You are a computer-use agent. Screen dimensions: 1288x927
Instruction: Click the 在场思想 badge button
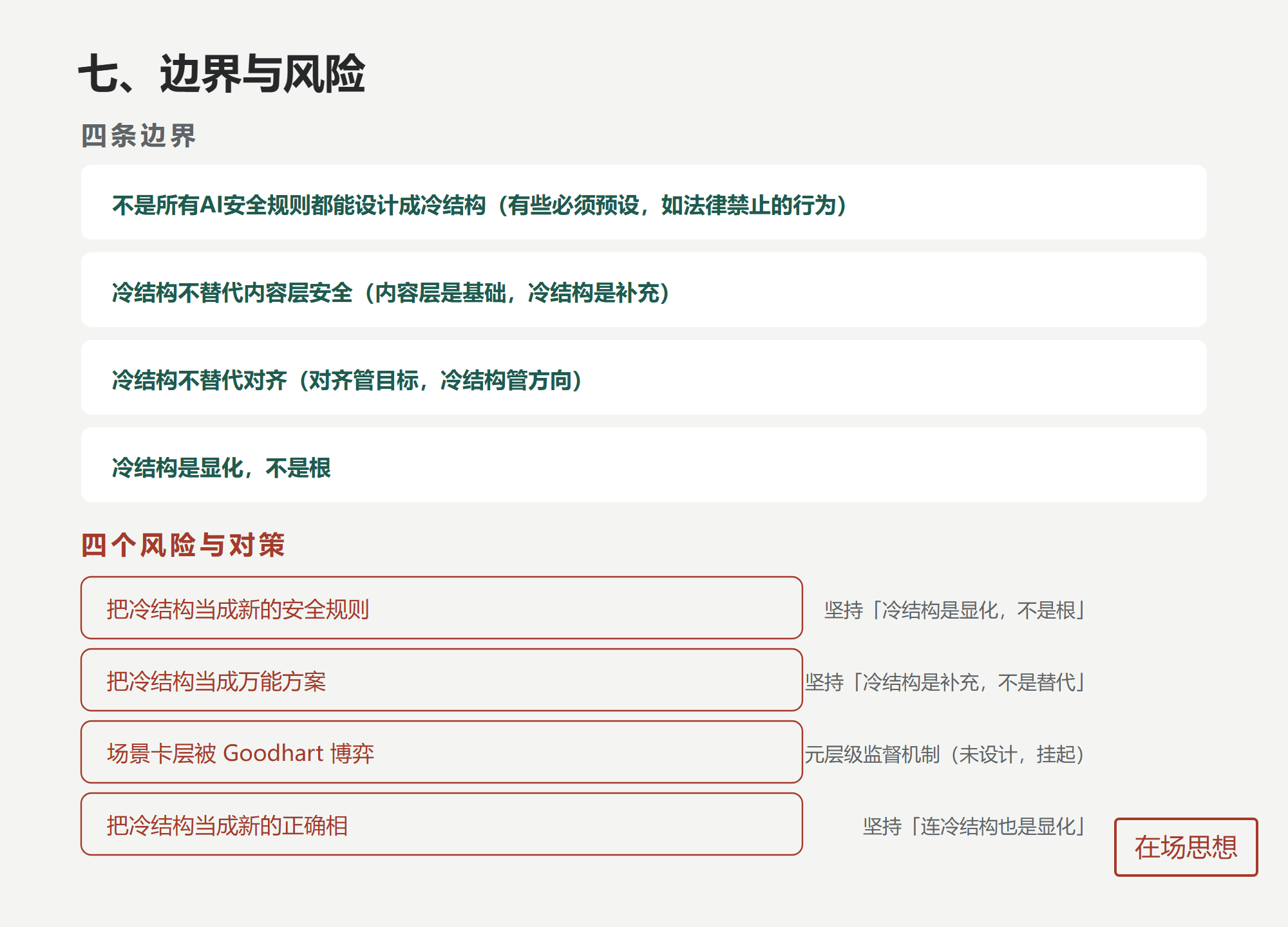point(1186,847)
